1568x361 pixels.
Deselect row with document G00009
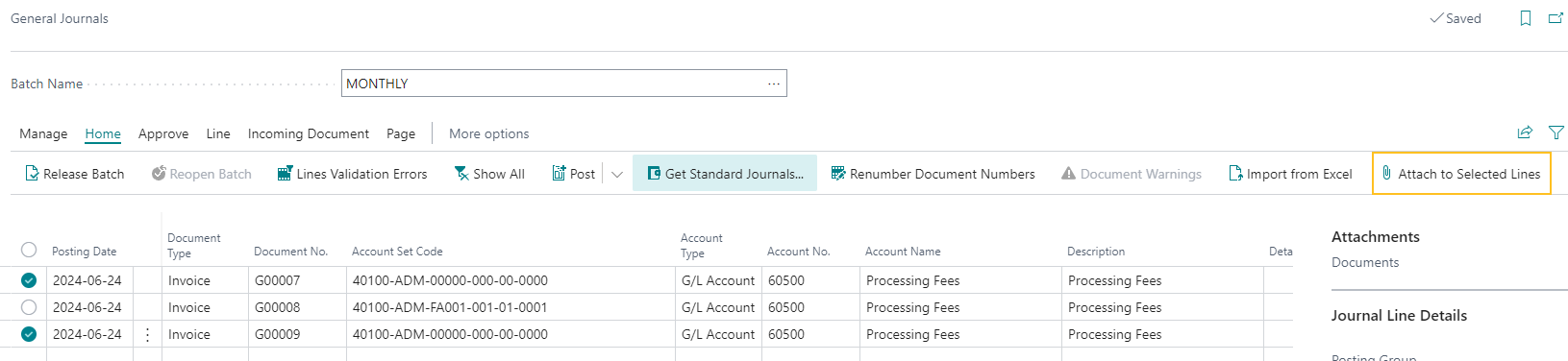pyautogui.click(x=29, y=334)
